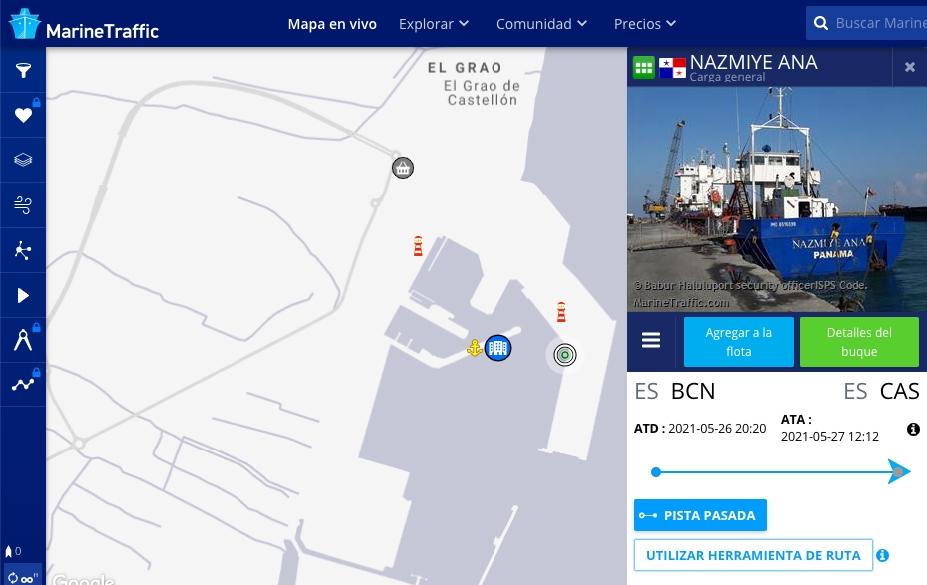
Task: Expand the Comunidad dropdown menu
Action: pyautogui.click(x=541, y=23)
